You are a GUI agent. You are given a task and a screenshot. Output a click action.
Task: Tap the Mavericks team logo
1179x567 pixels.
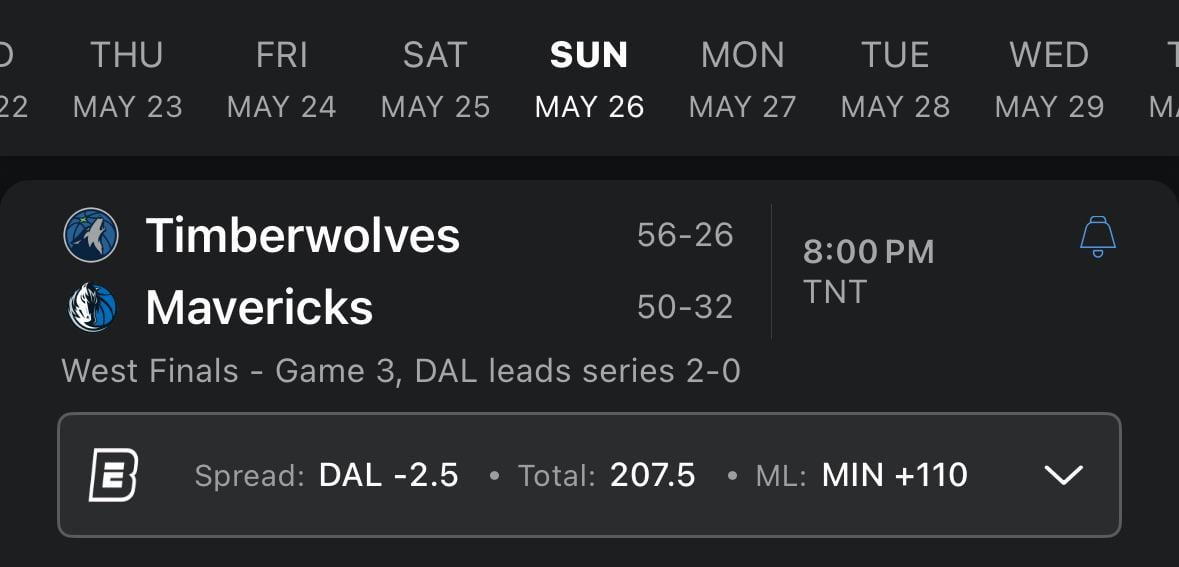[91, 307]
